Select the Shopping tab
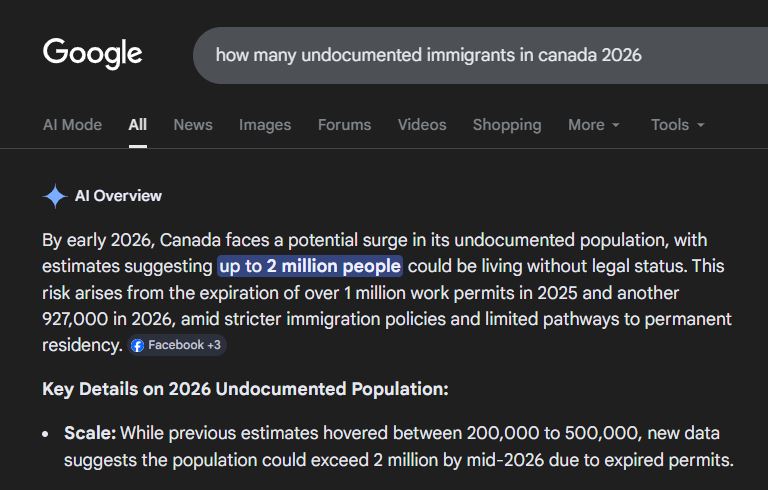 click(506, 125)
